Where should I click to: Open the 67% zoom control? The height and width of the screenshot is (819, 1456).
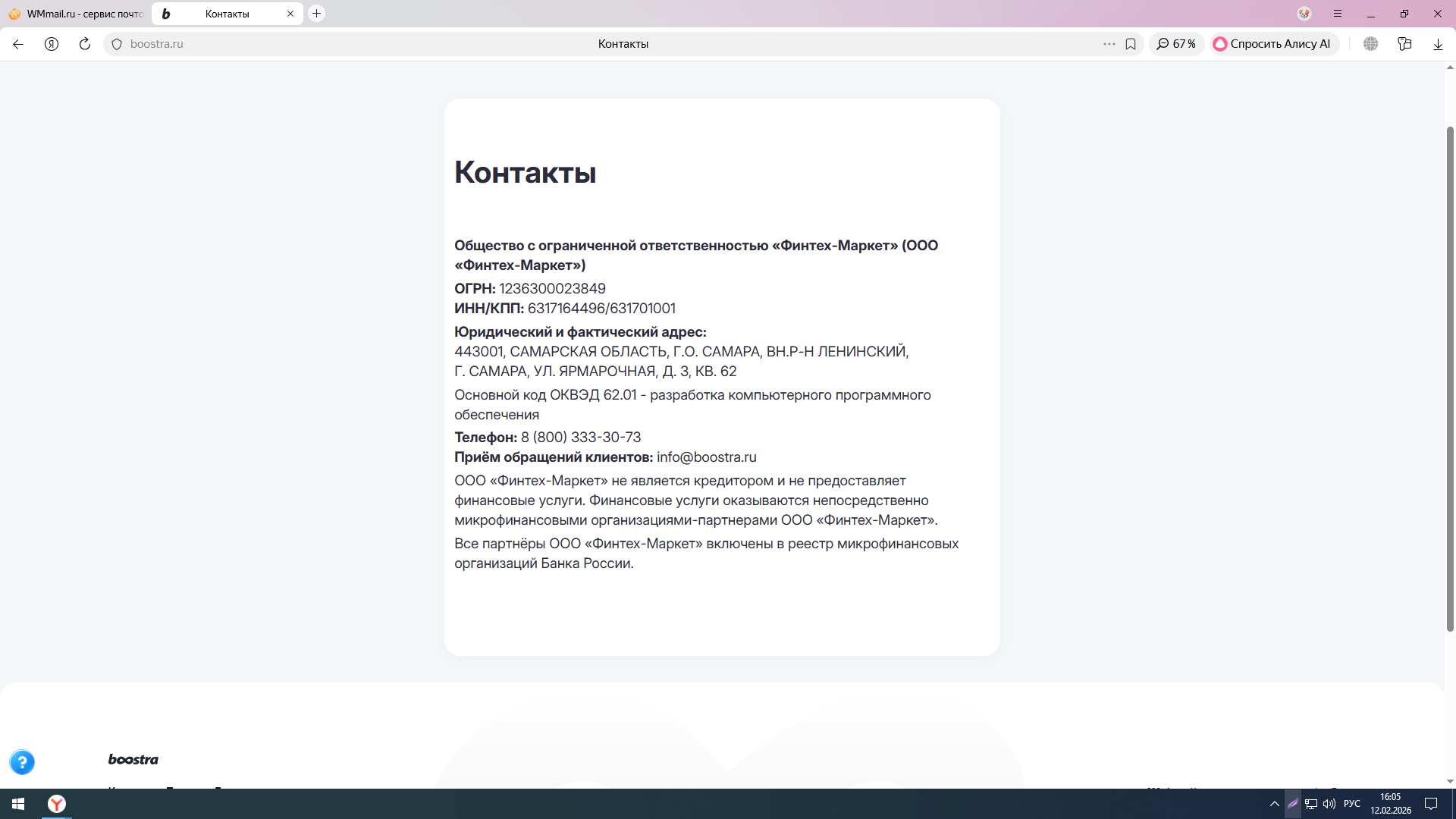pyautogui.click(x=1176, y=44)
